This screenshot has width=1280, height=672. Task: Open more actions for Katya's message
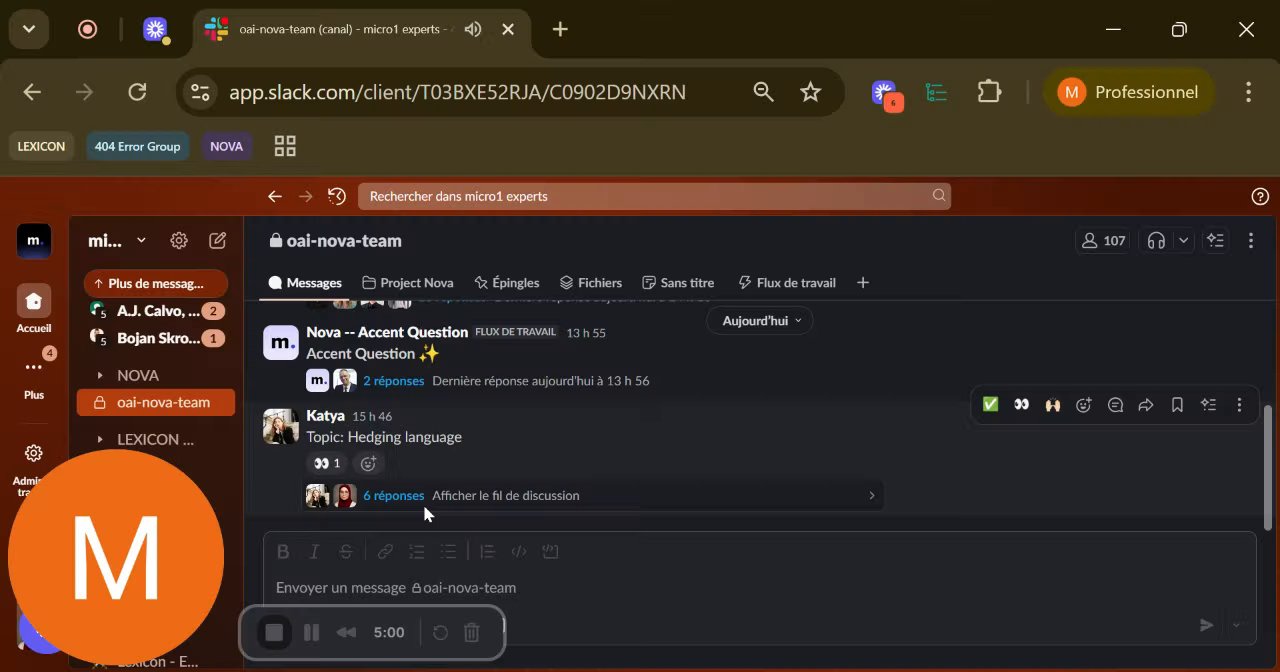pyautogui.click(x=1239, y=405)
